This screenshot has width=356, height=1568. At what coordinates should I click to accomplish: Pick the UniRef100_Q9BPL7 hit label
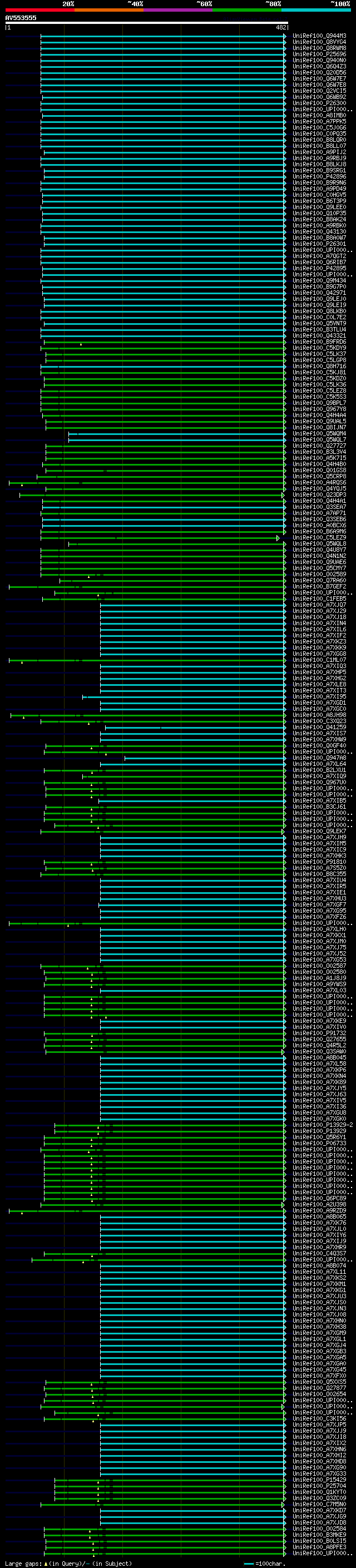(x=319, y=403)
